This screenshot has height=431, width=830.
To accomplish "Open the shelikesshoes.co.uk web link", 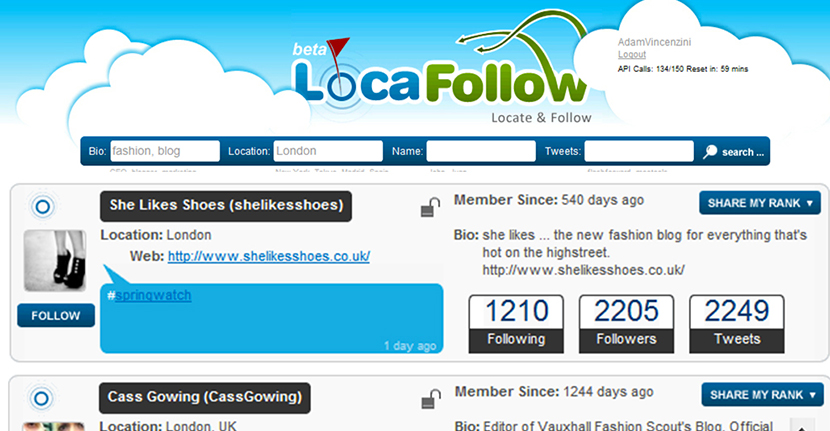I will 269,256.
